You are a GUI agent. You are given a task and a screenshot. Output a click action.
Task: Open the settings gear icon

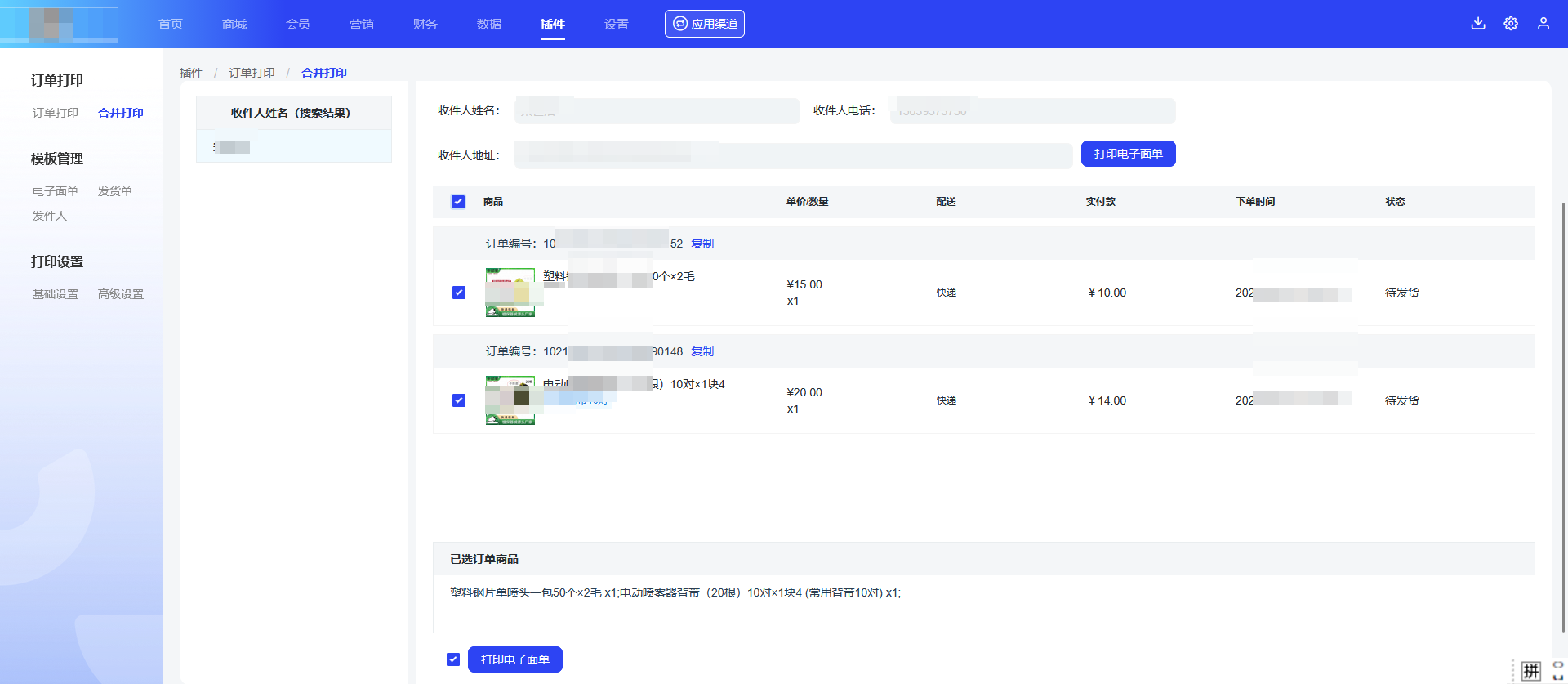(x=1510, y=24)
